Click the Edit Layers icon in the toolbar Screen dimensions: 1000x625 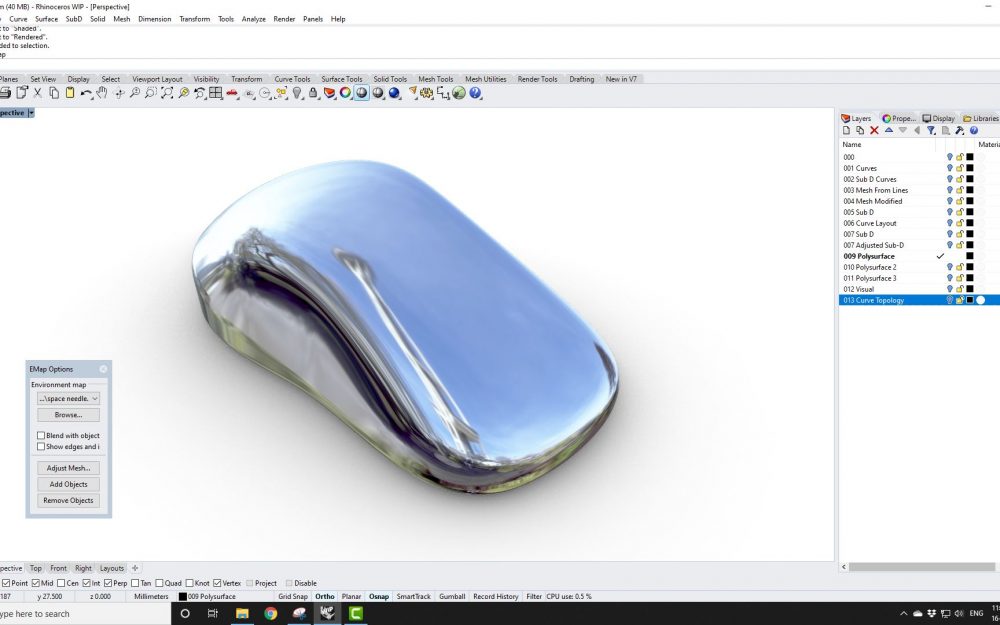(329, 93)
